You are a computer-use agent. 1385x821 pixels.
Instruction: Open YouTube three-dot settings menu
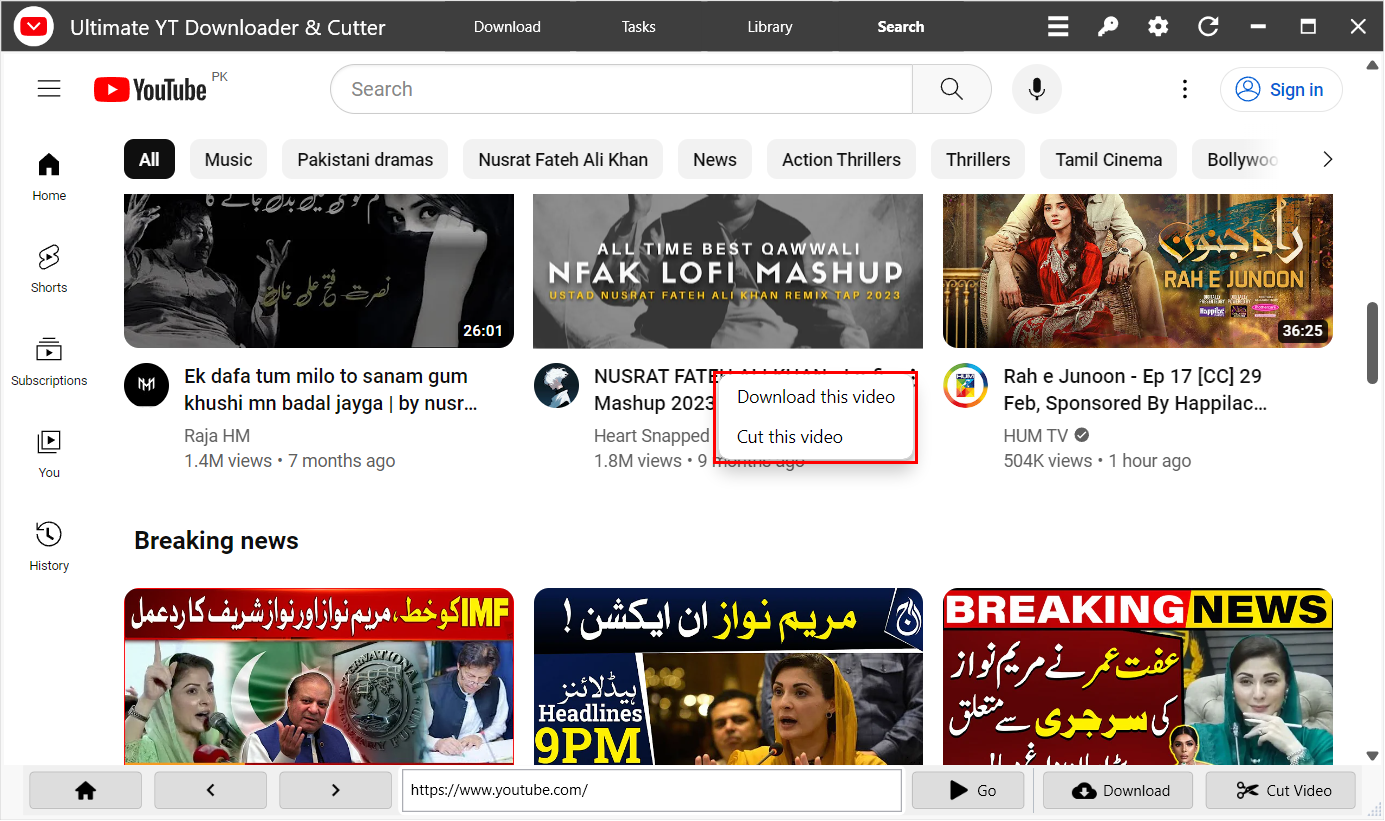[1185, 89]
